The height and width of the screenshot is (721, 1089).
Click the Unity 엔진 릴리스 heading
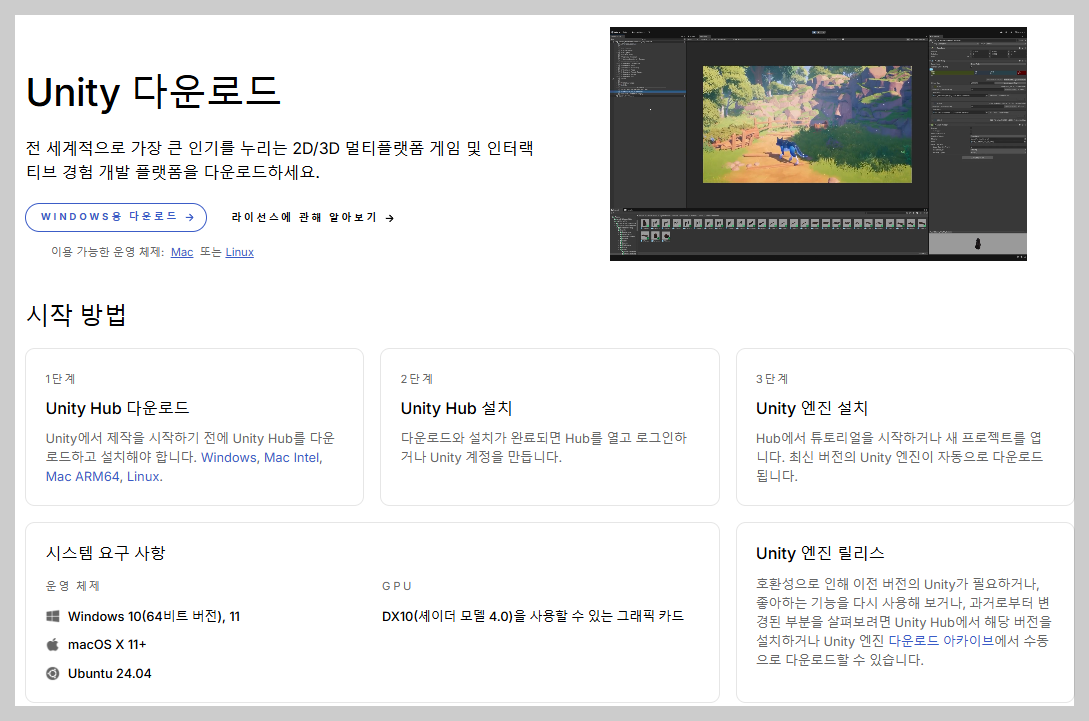(820, 553)
